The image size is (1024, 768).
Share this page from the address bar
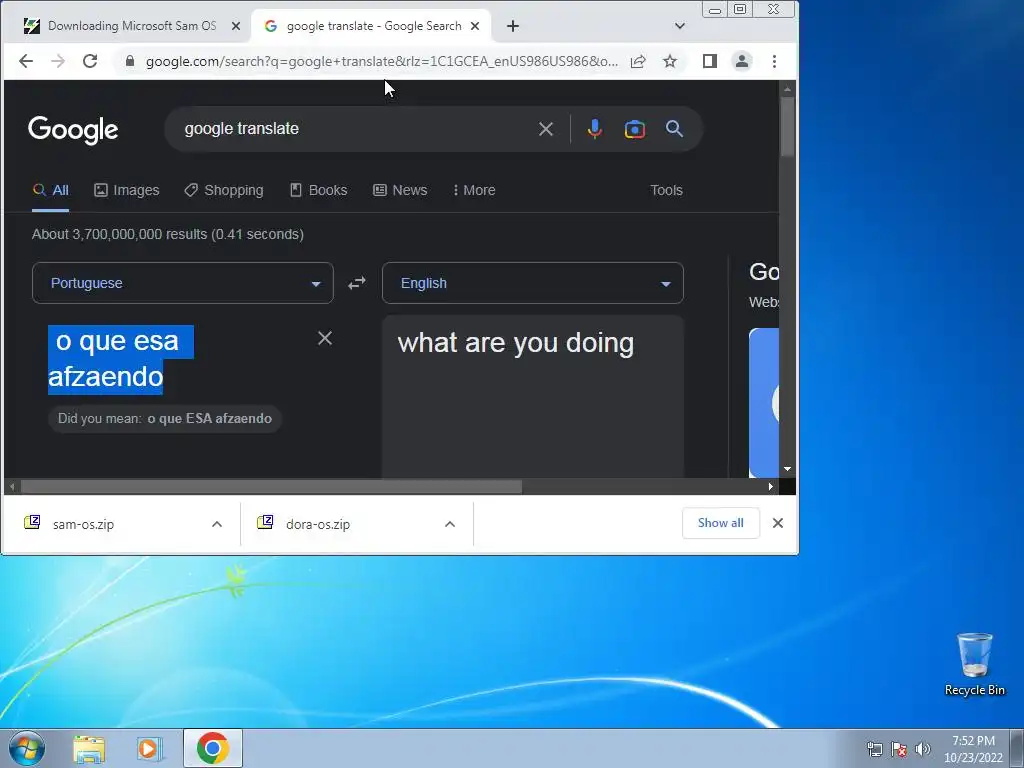(638, 61)
